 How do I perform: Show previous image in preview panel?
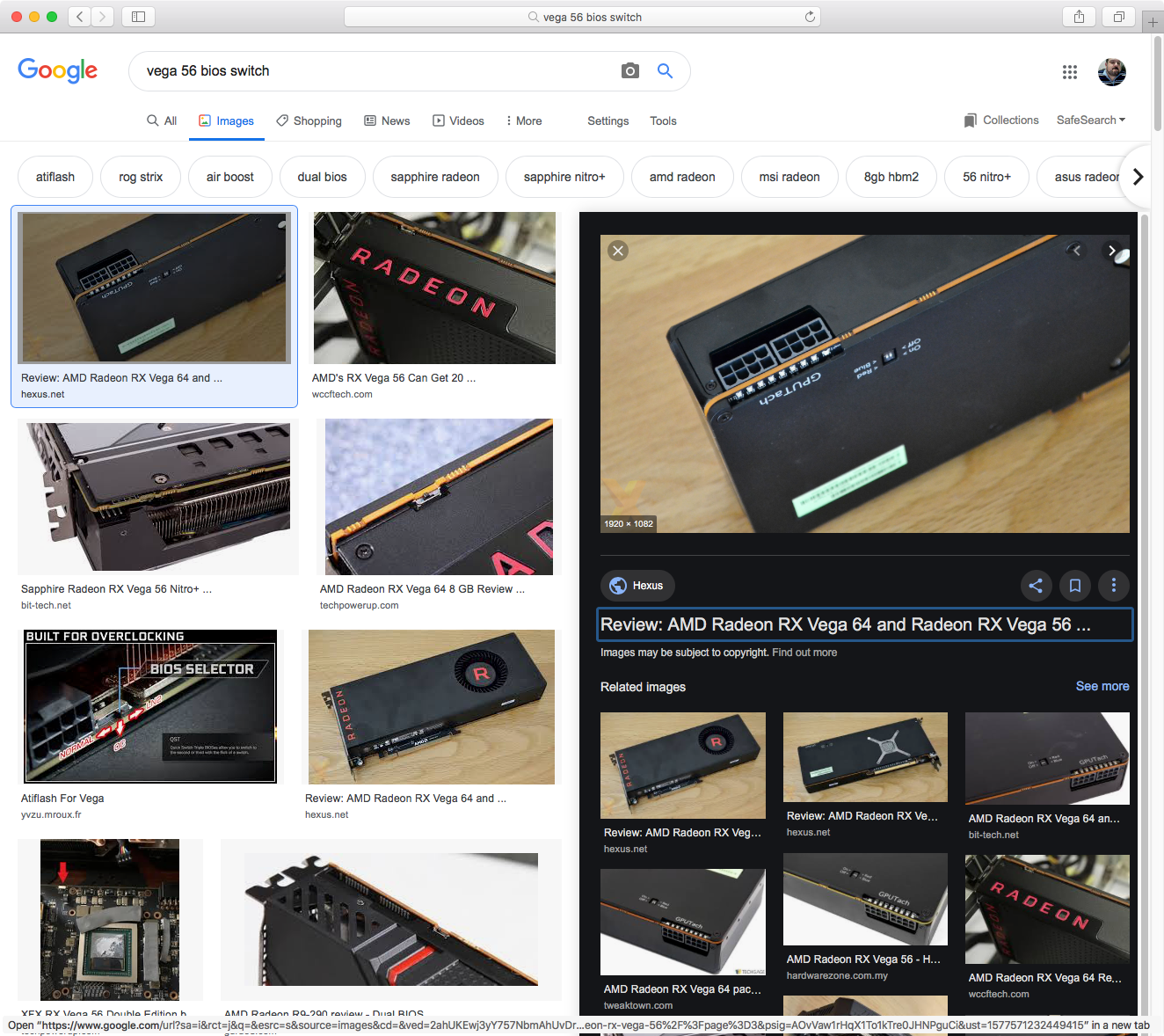coord(1077,251)
